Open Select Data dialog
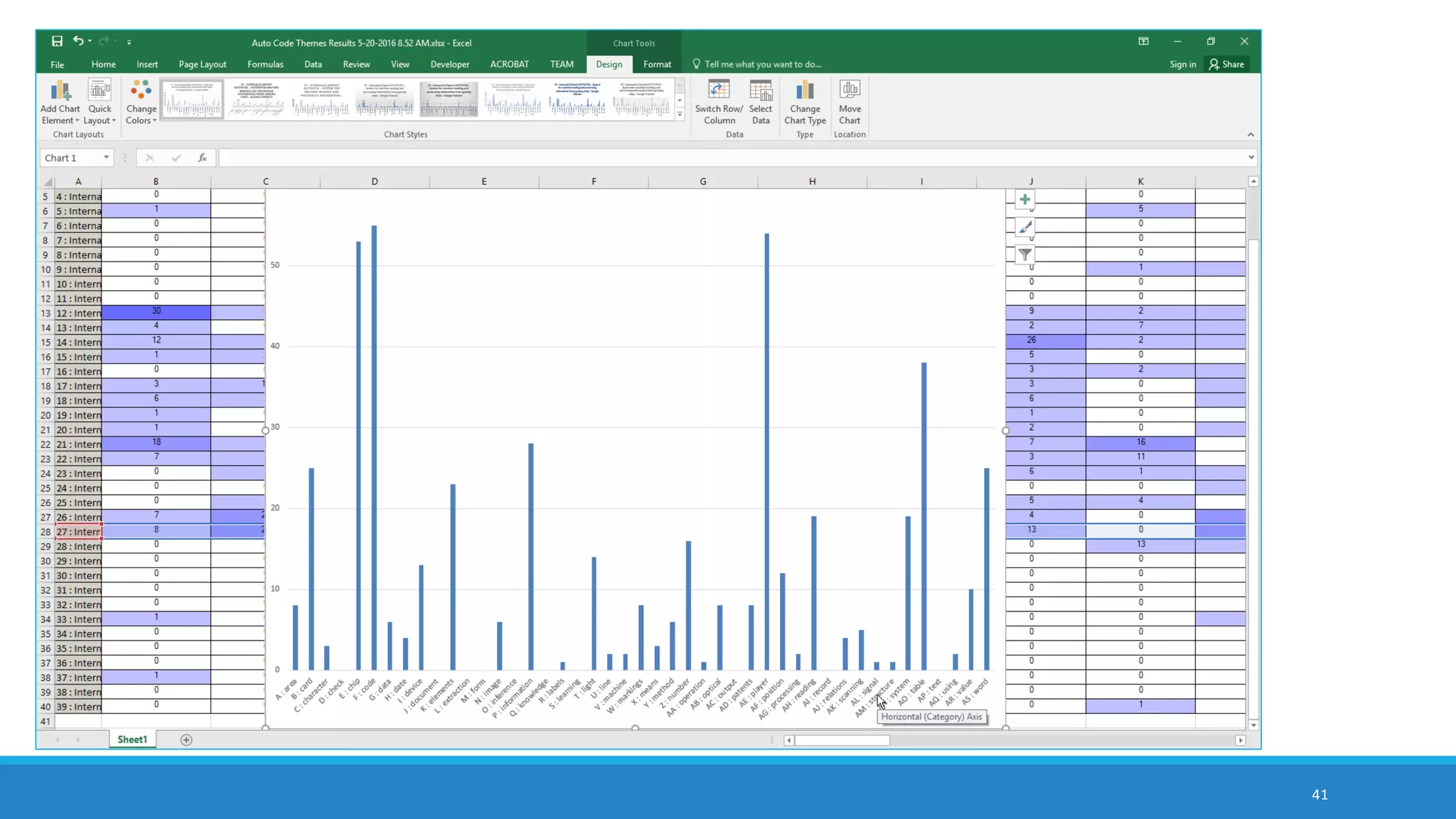 [761, 102]
